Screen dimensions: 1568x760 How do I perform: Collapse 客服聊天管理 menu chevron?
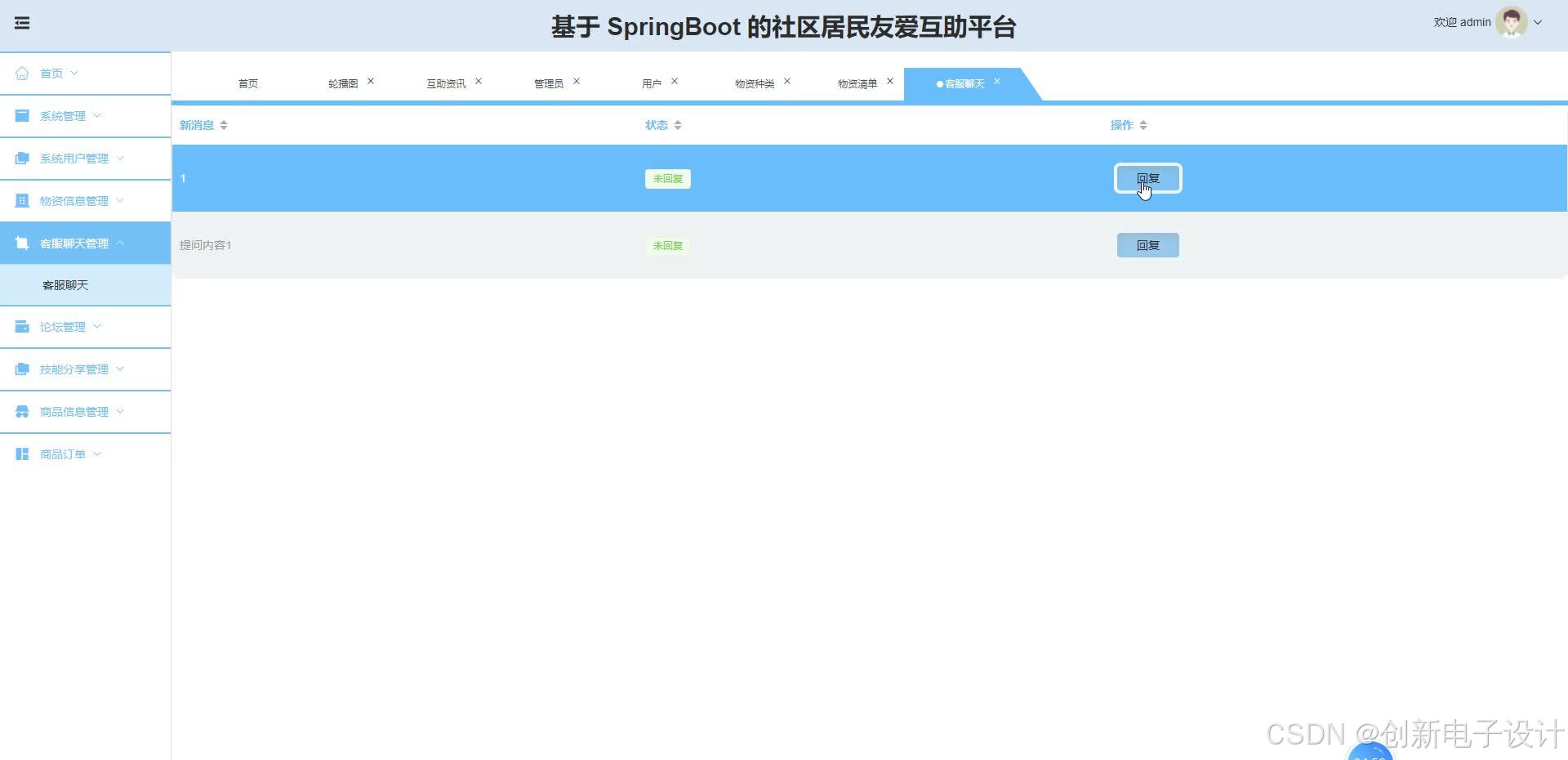point(120,243)
